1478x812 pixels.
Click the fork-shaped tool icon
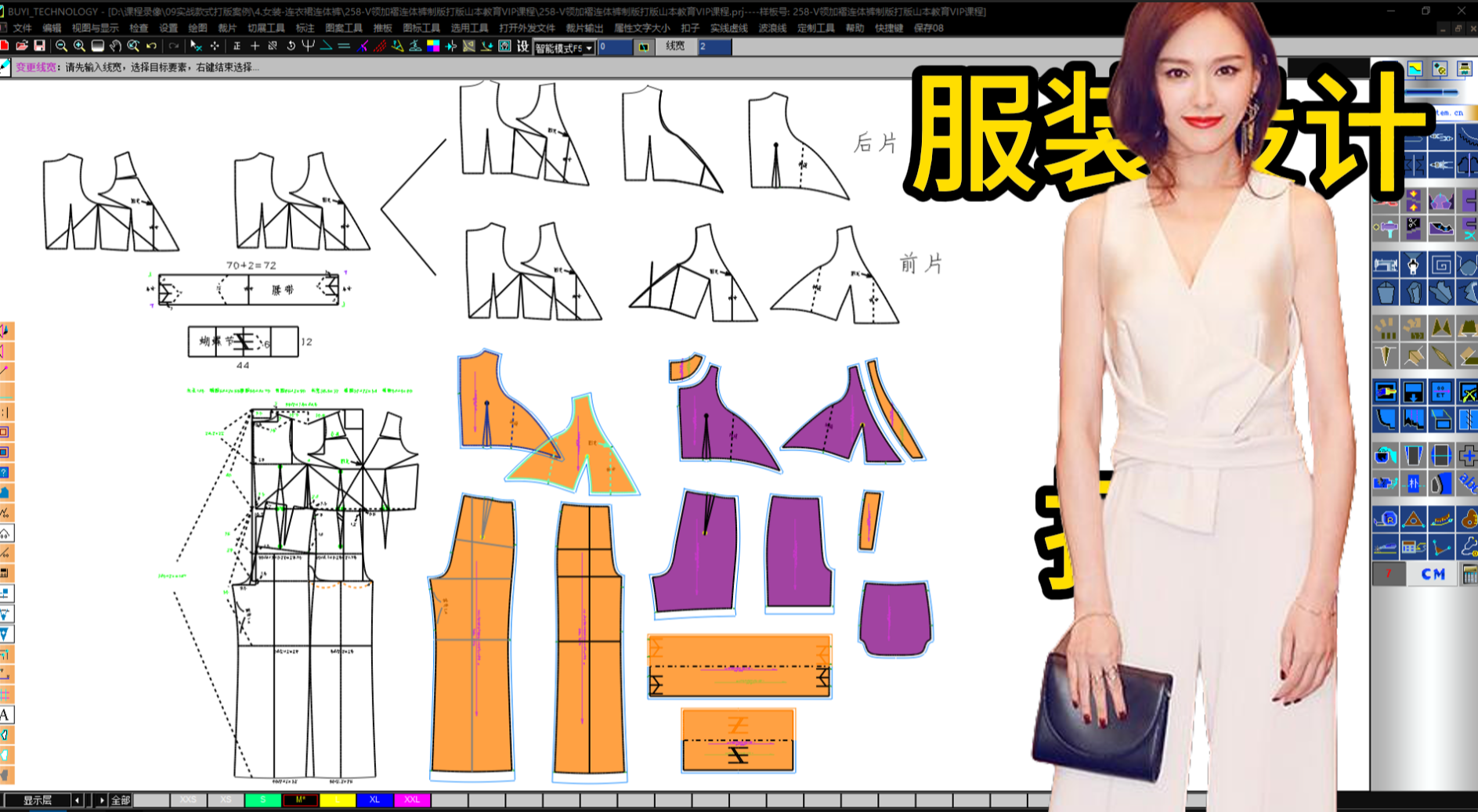309,46
